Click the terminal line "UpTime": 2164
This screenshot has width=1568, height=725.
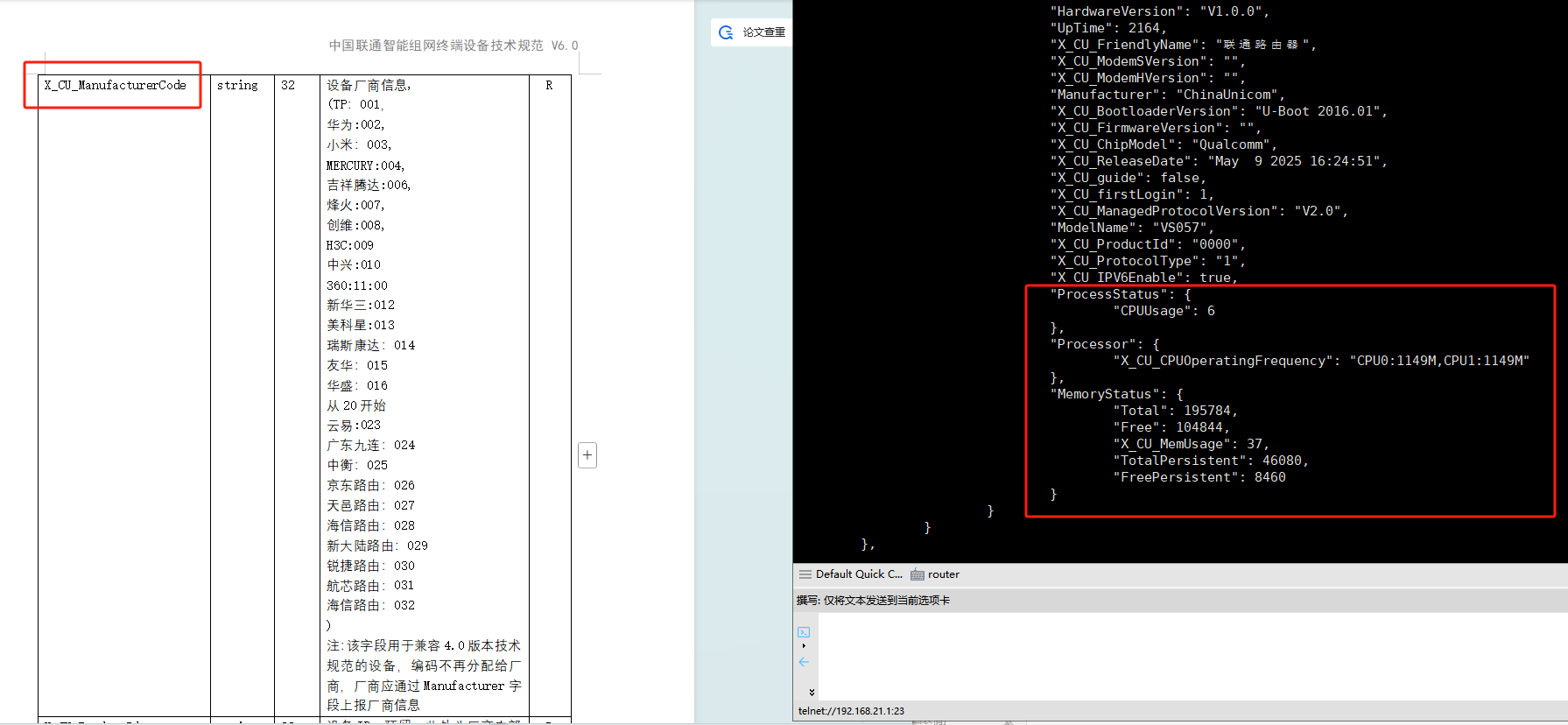coord(1108,28)
